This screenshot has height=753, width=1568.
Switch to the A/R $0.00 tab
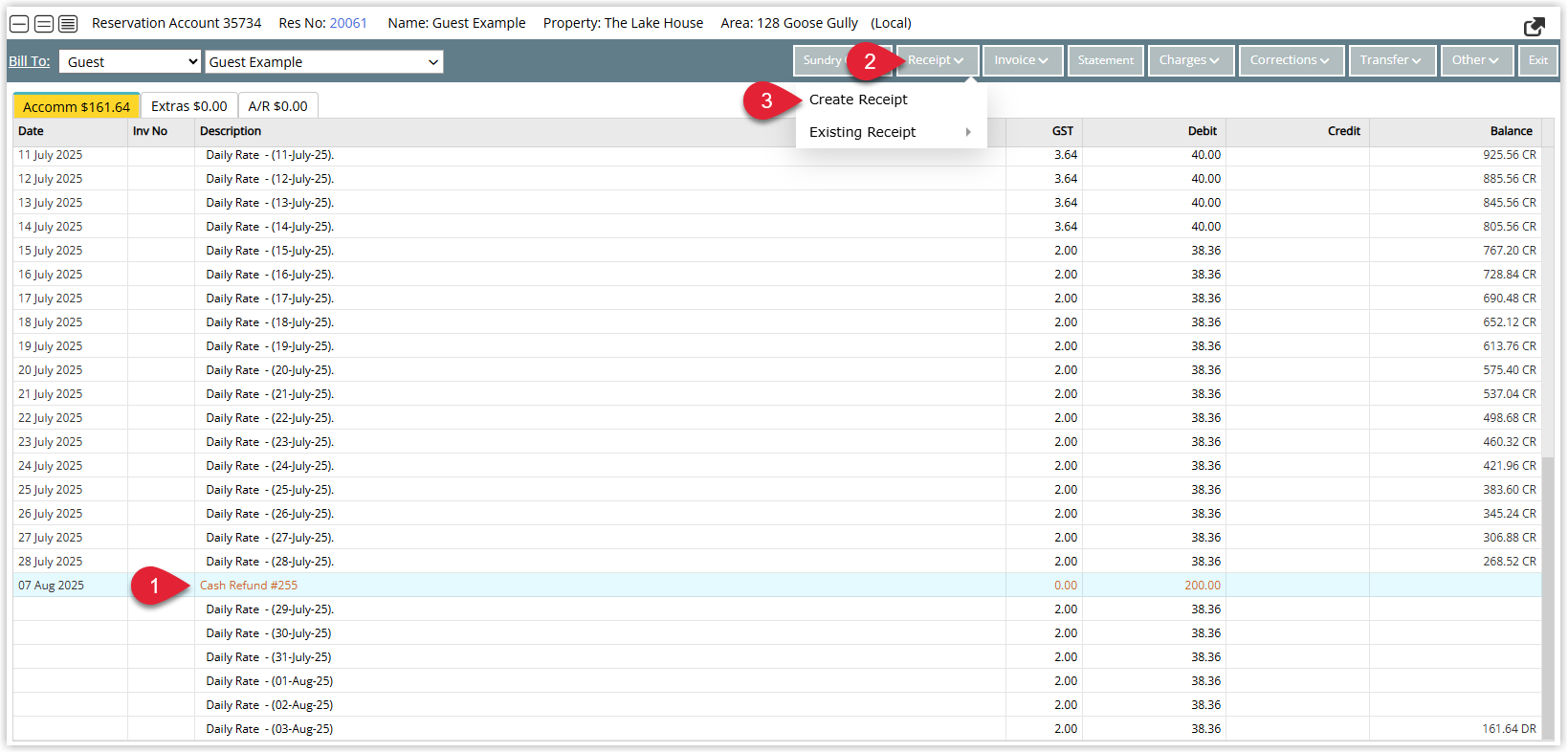[x=277, y=106]
